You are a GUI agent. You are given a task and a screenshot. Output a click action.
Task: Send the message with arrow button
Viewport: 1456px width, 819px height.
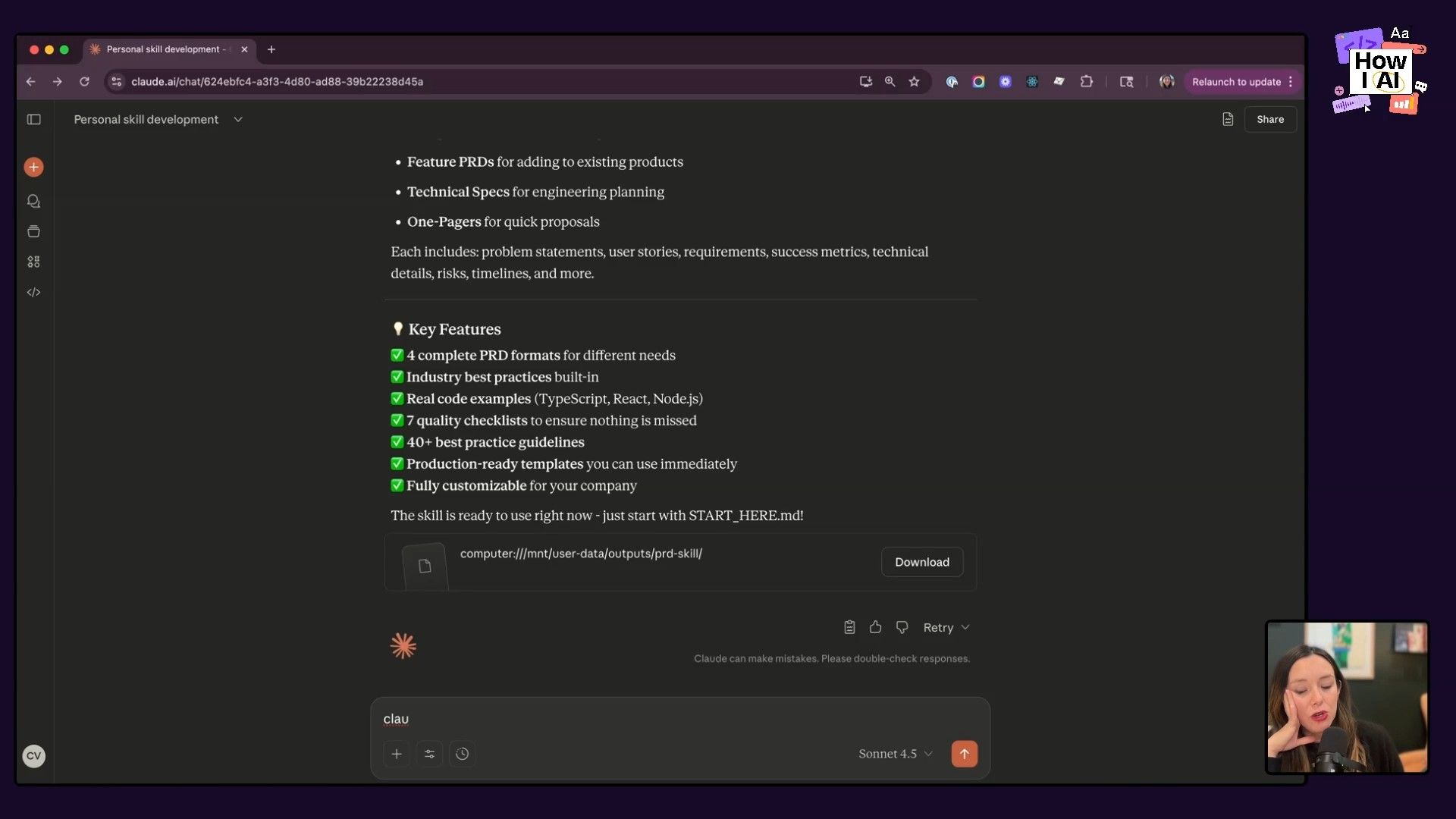(964, 754)
